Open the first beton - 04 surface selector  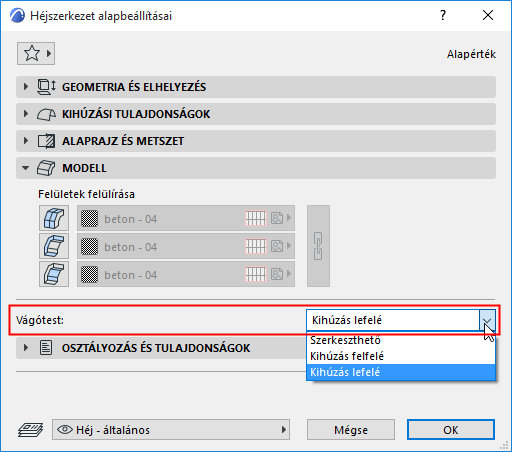[x=186, y=218]
